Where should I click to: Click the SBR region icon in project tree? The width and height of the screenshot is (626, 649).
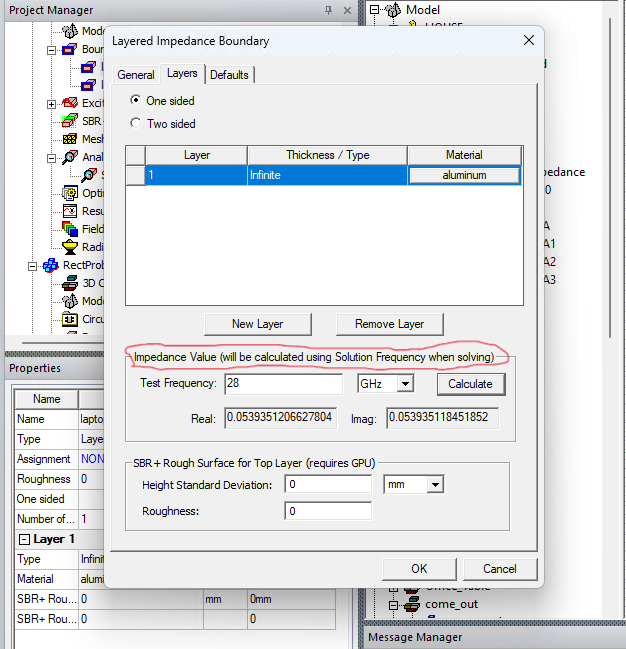70,121
